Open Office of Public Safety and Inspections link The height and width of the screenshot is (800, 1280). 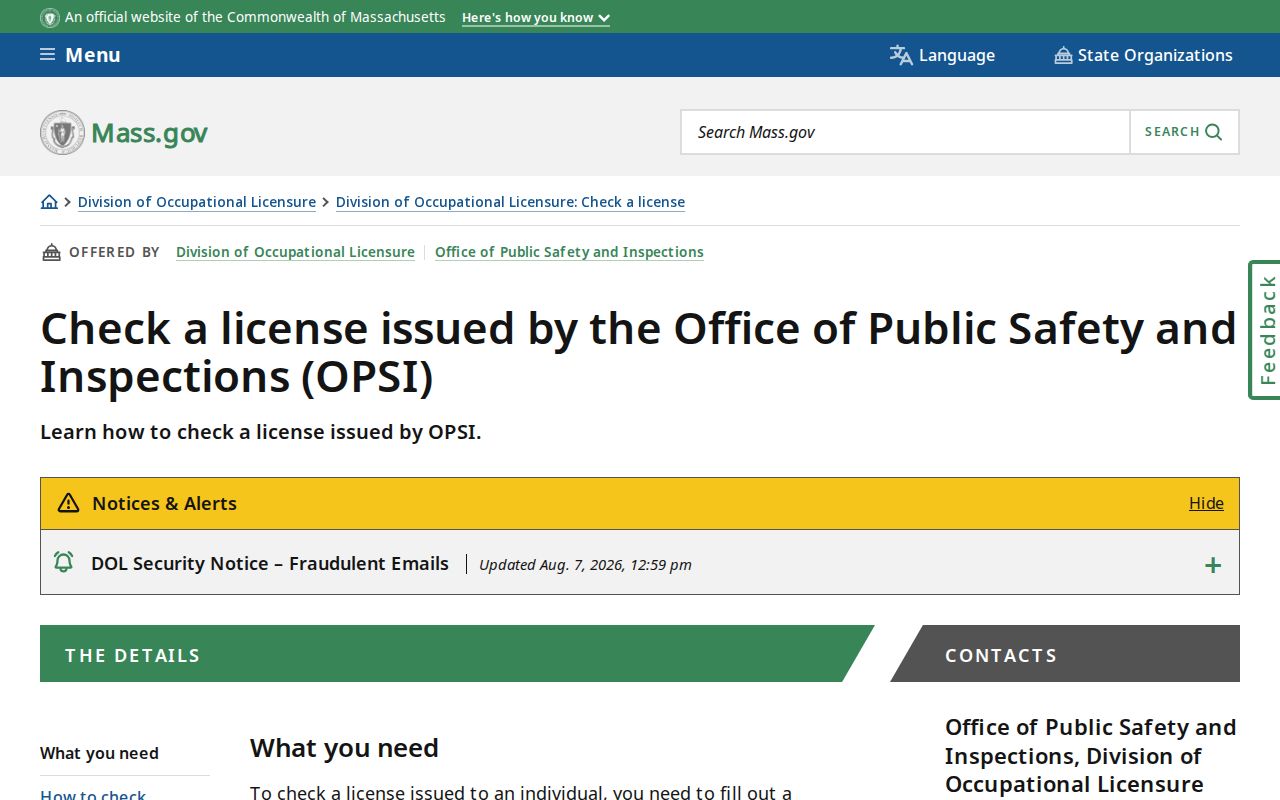coord(569,252)
